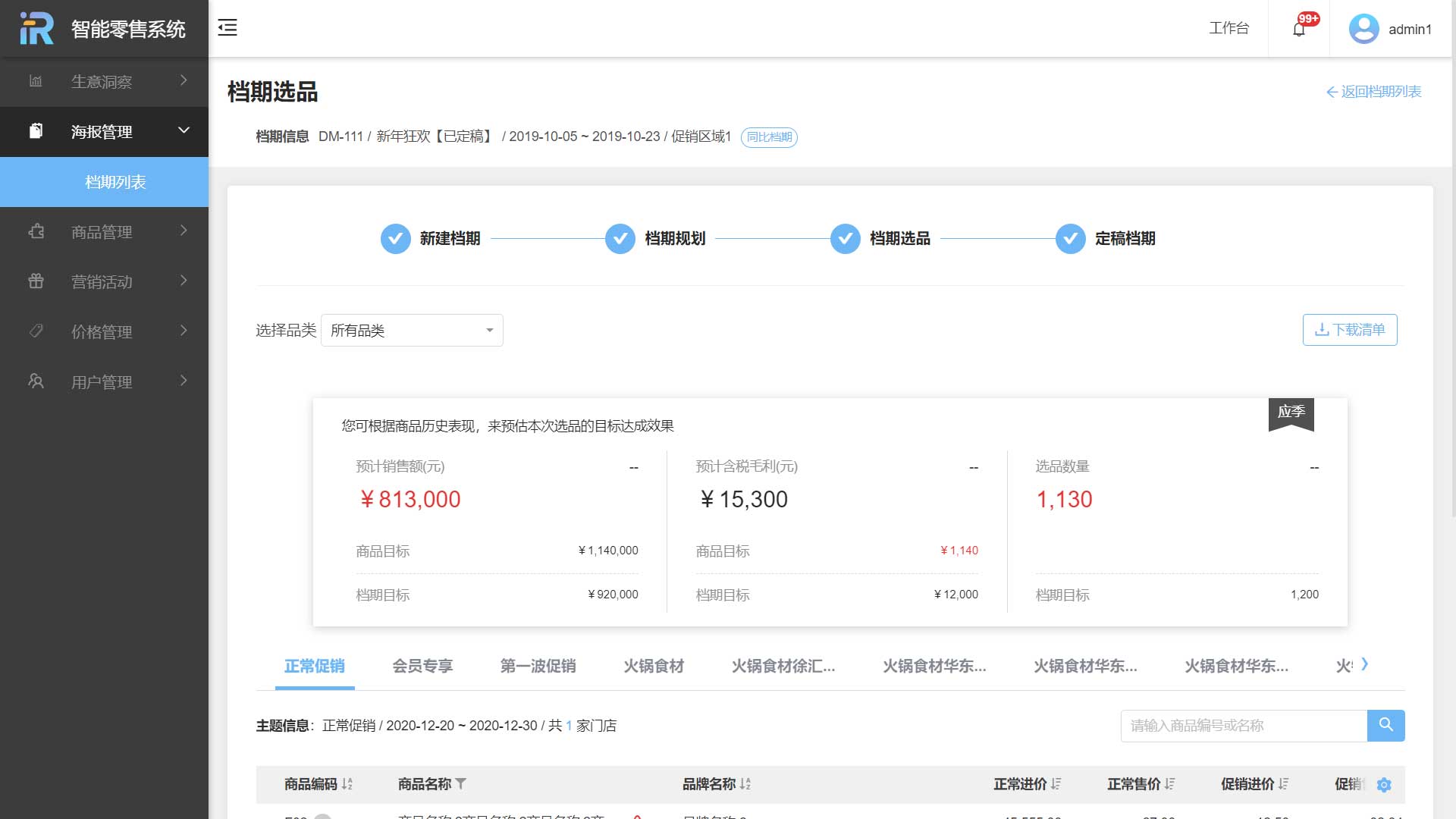Select the 档期列表 menu item
The height and width of the screenshot is (819, 1456).
[x=115, y=182]
